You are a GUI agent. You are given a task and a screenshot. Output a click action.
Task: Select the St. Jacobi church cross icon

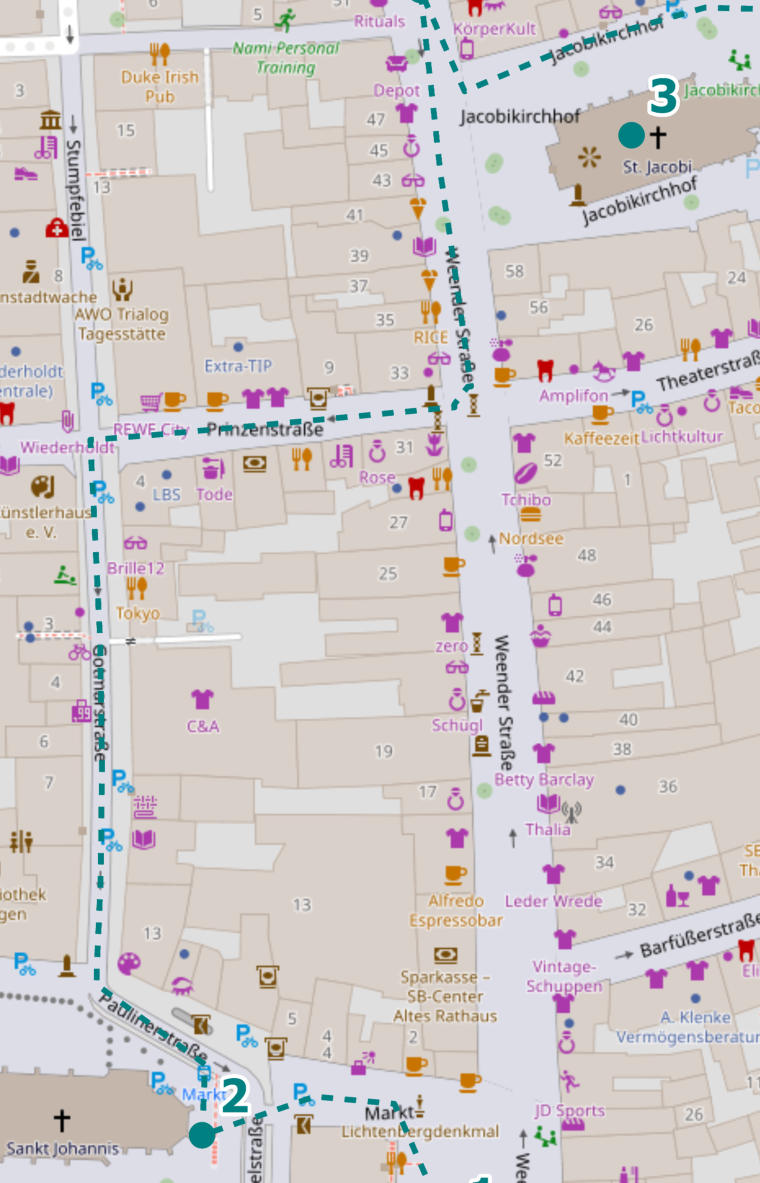[658, 137]
